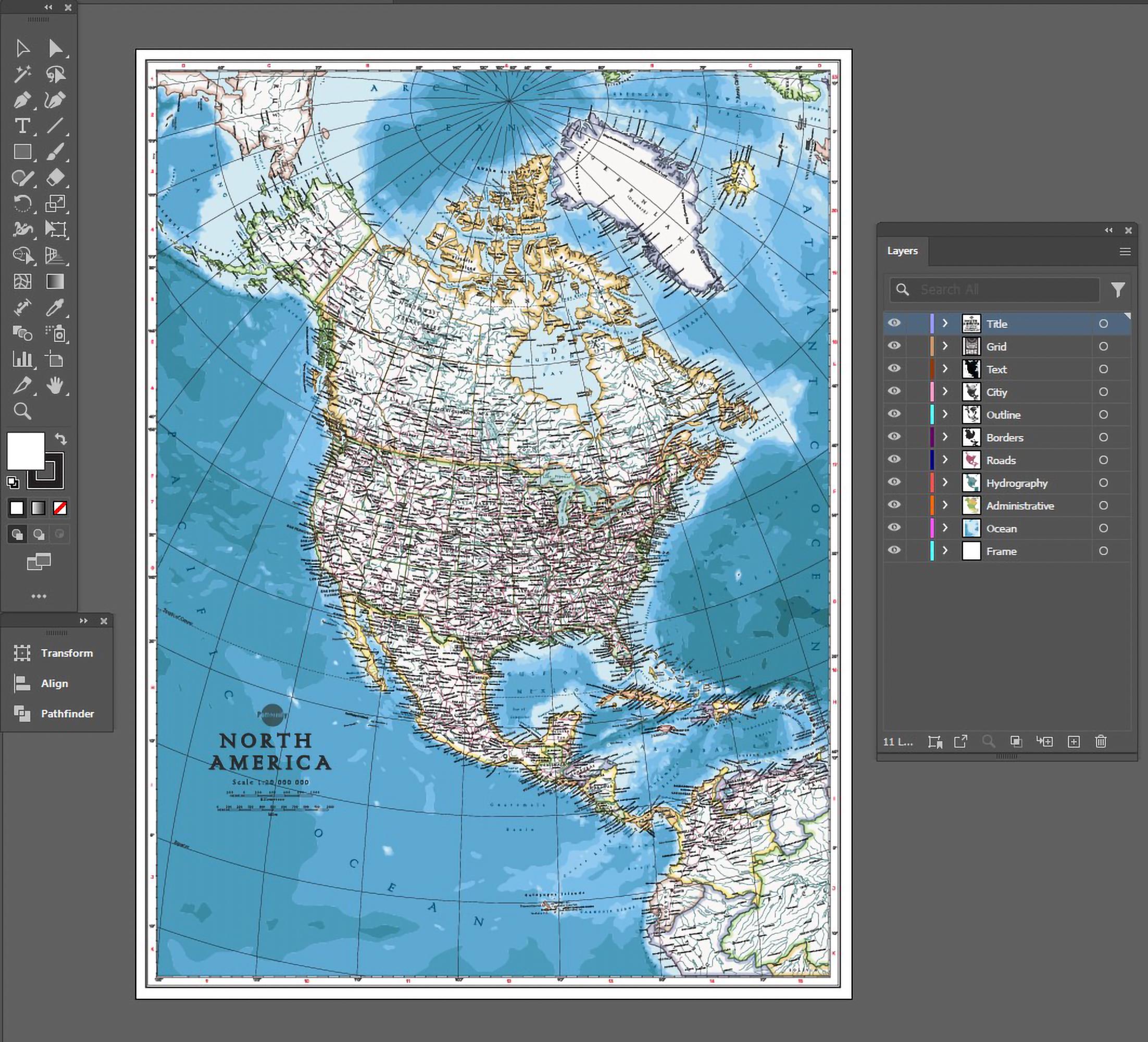The width and height of the screenshot is (1148, 1042).
Task: Select the Rectangle tool
Action: (x=23, y=152)
